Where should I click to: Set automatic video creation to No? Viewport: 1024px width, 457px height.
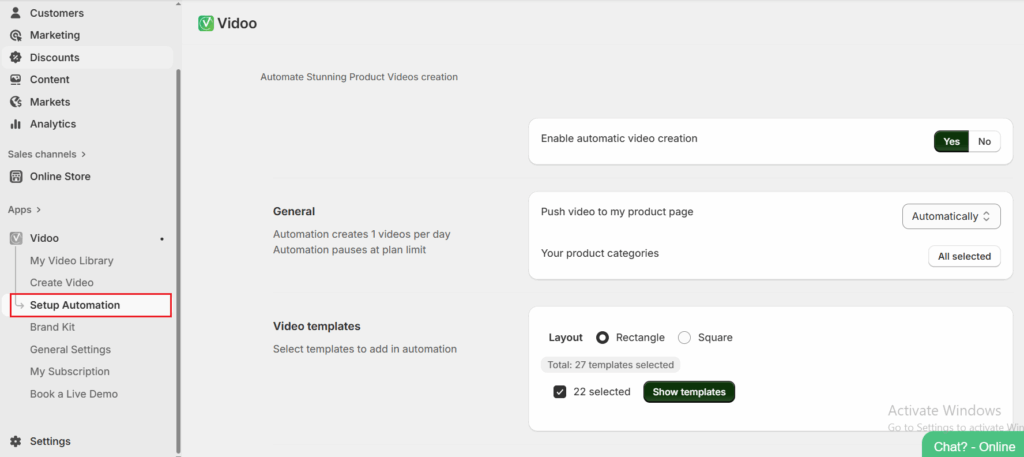[984, 141]
